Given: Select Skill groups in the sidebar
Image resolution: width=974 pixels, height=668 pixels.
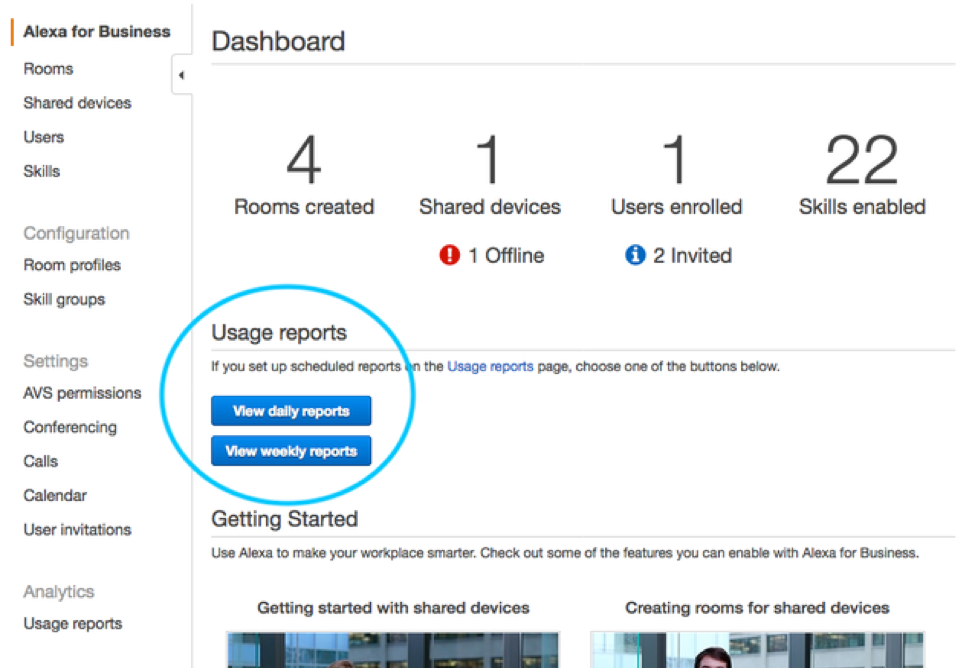Looking at the screenshot, I should pos(64,300).
